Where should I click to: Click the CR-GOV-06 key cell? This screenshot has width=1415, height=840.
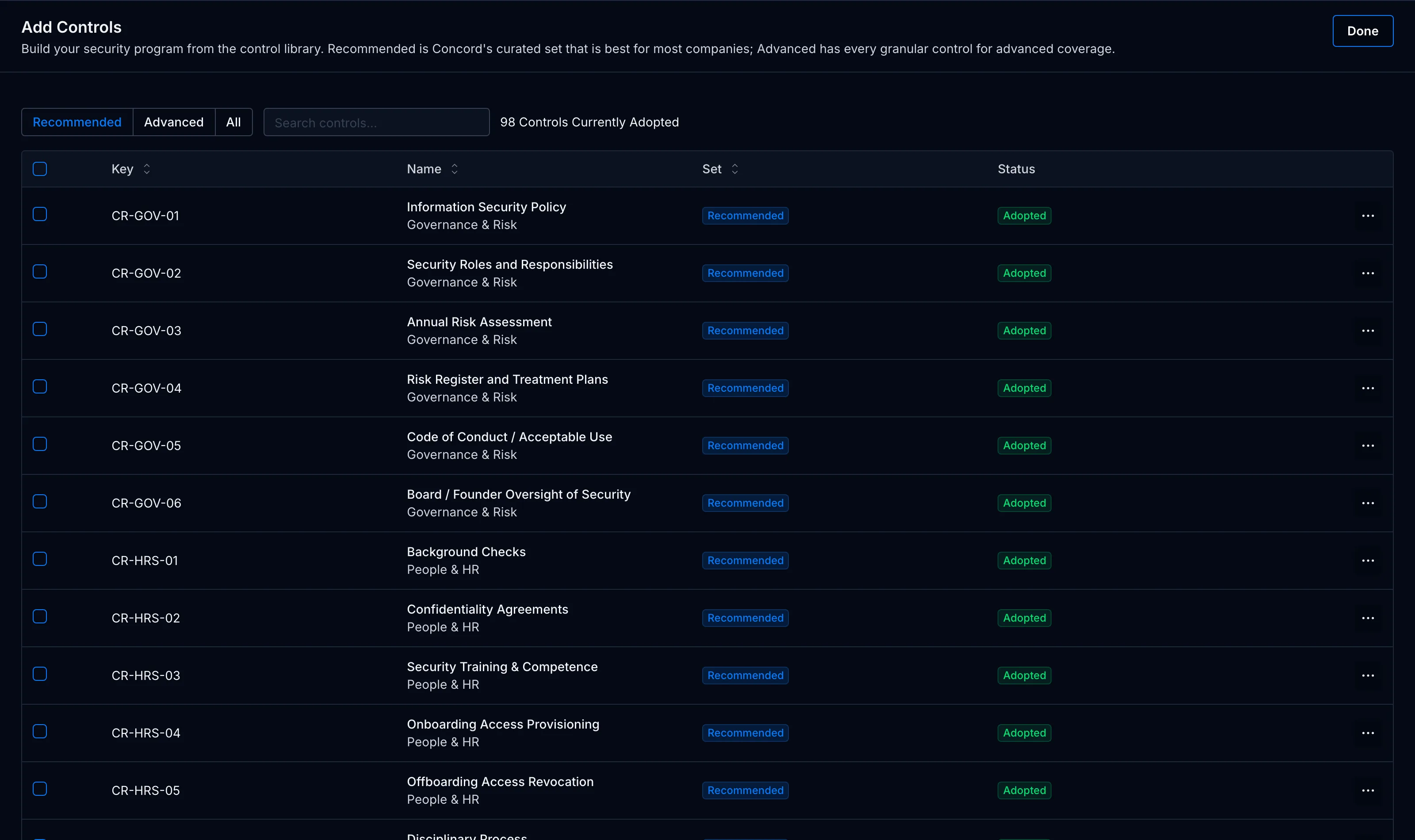click(146, 503)
